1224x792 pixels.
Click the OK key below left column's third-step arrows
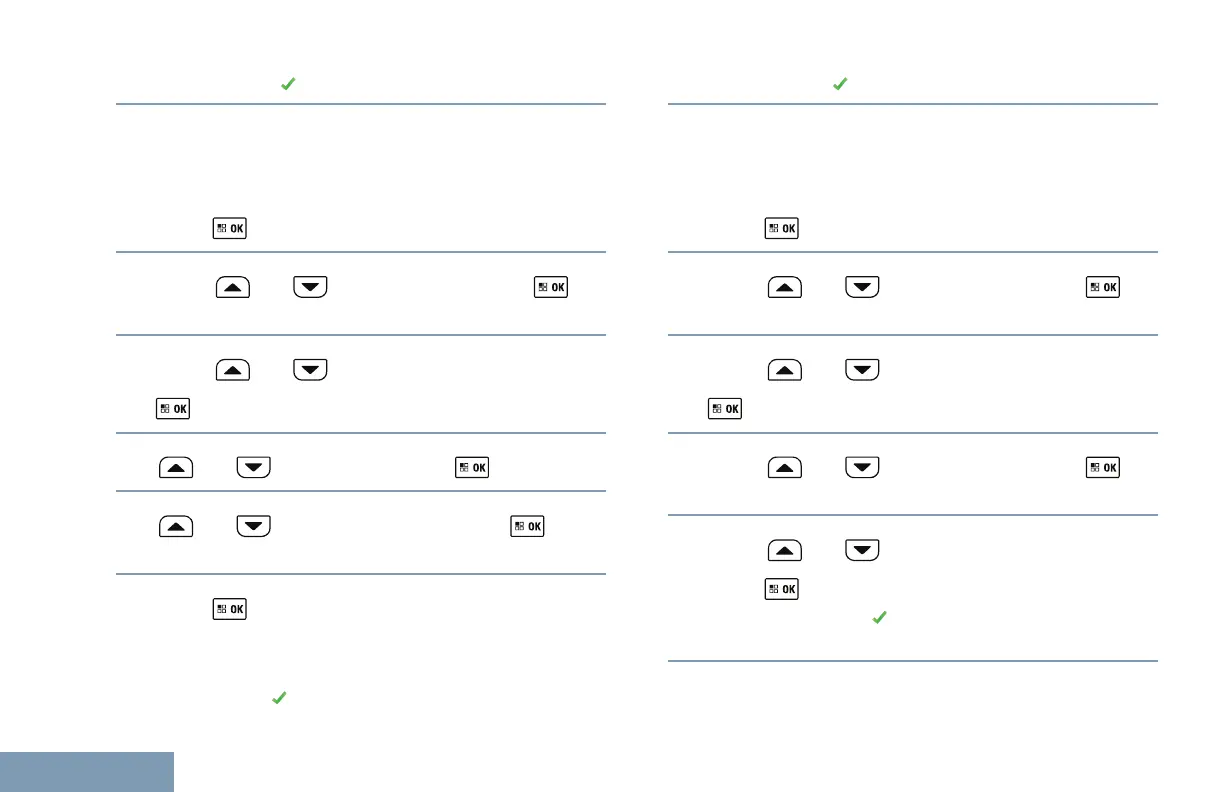click(x=174, y=408)
